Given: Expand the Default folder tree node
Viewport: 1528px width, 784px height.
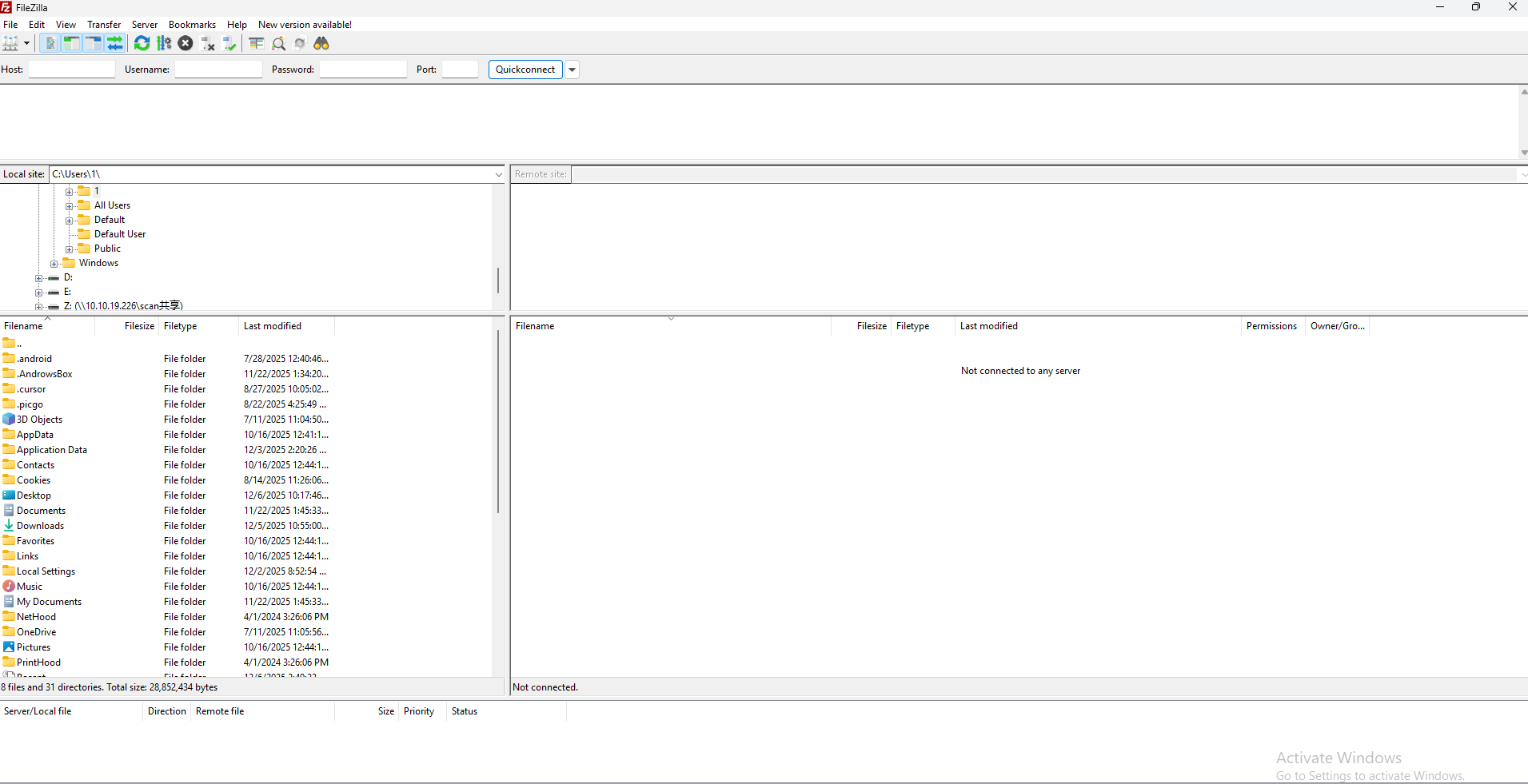Looking at the screenshot, I should pos(70,221).
